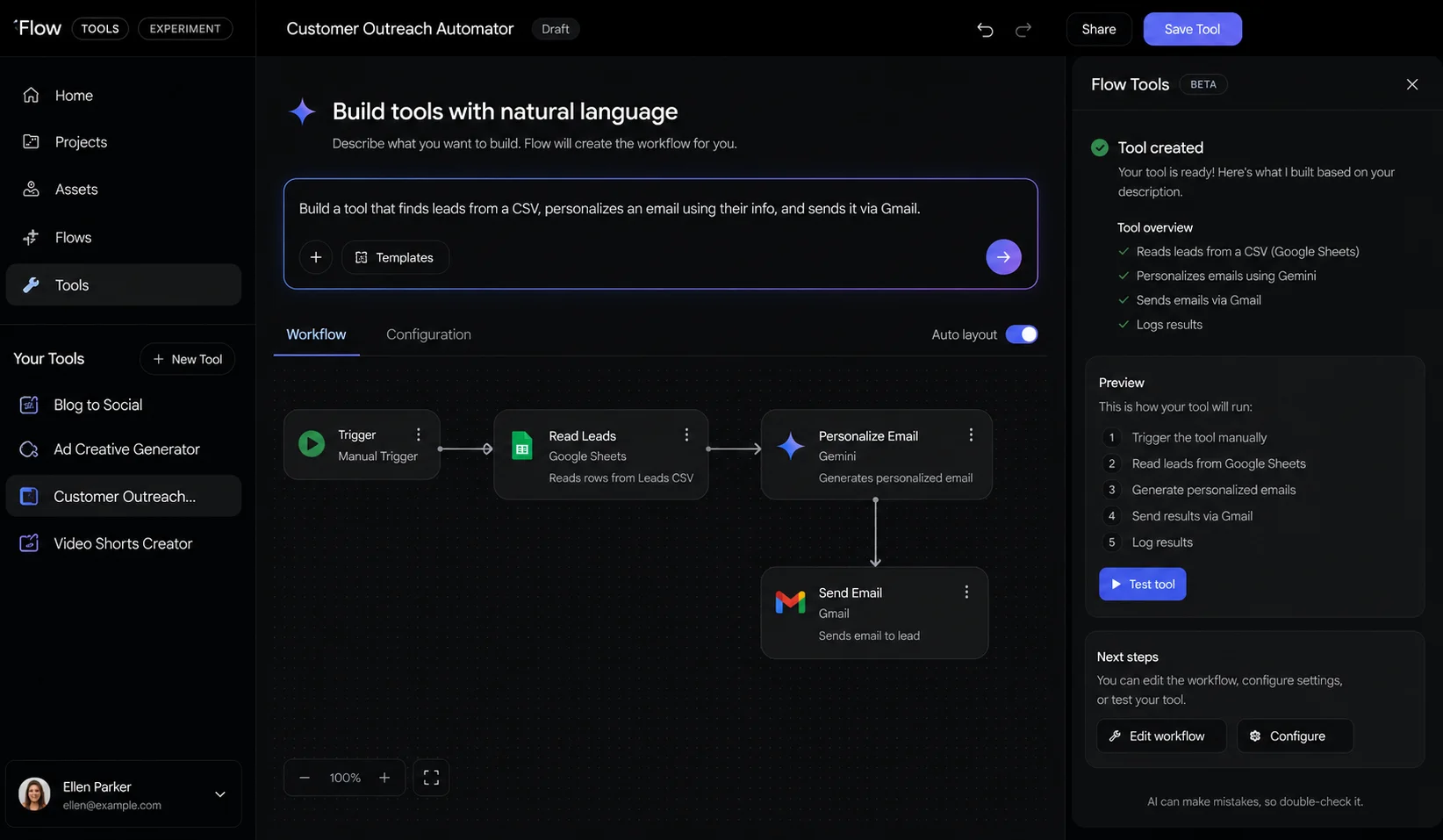Click the BETA label badge
This screenshot has height=840, width=1443.
click(1202, 84)
